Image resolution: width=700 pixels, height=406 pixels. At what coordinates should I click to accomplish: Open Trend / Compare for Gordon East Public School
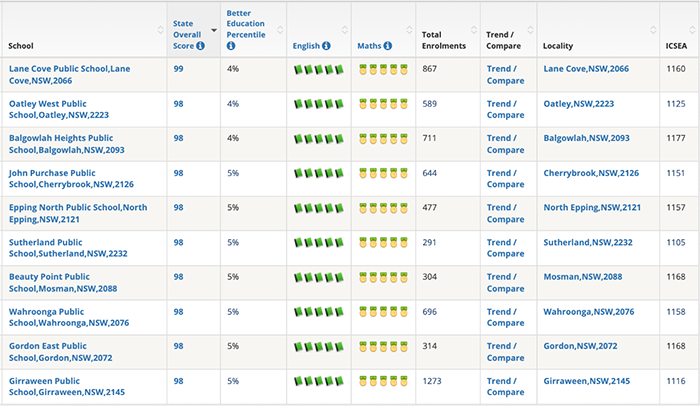[x=505, y=352]
